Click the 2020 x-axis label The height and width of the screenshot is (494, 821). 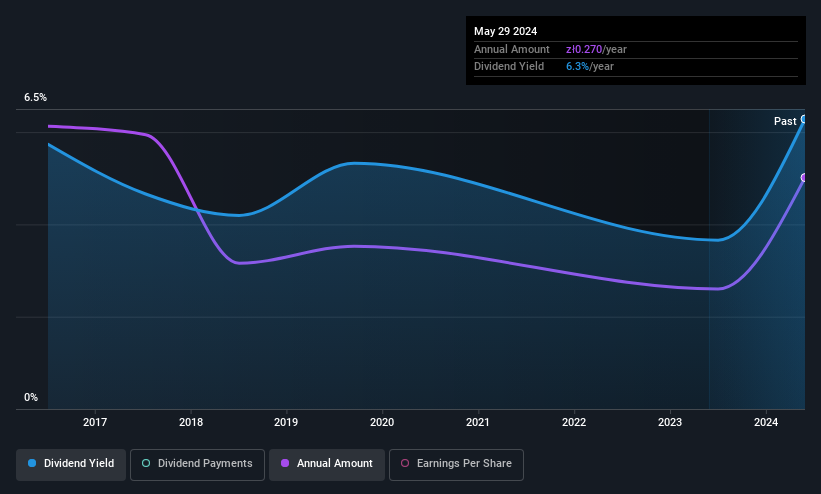click(x=382, y=422)
